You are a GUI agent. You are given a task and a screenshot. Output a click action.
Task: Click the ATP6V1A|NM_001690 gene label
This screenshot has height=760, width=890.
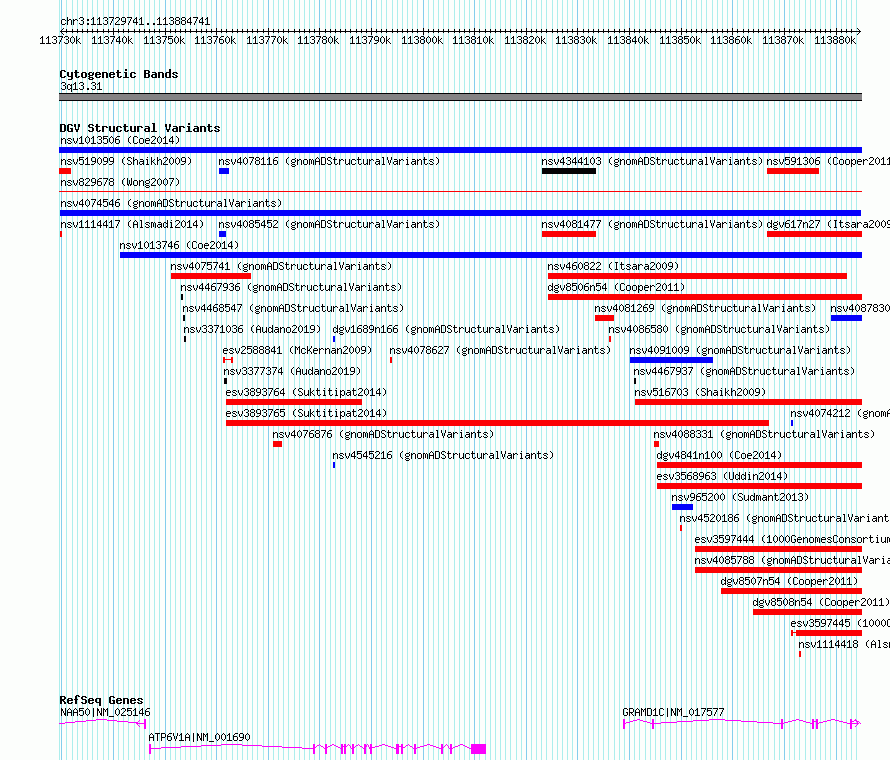199,737
